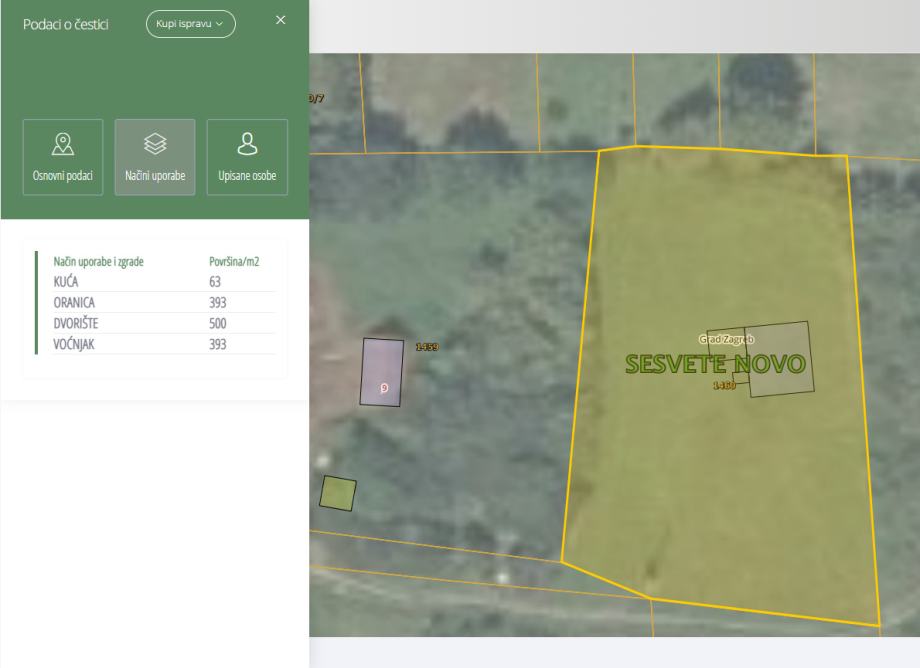
Task: Click the 393 area value for ORANICA
Action: 218,303
